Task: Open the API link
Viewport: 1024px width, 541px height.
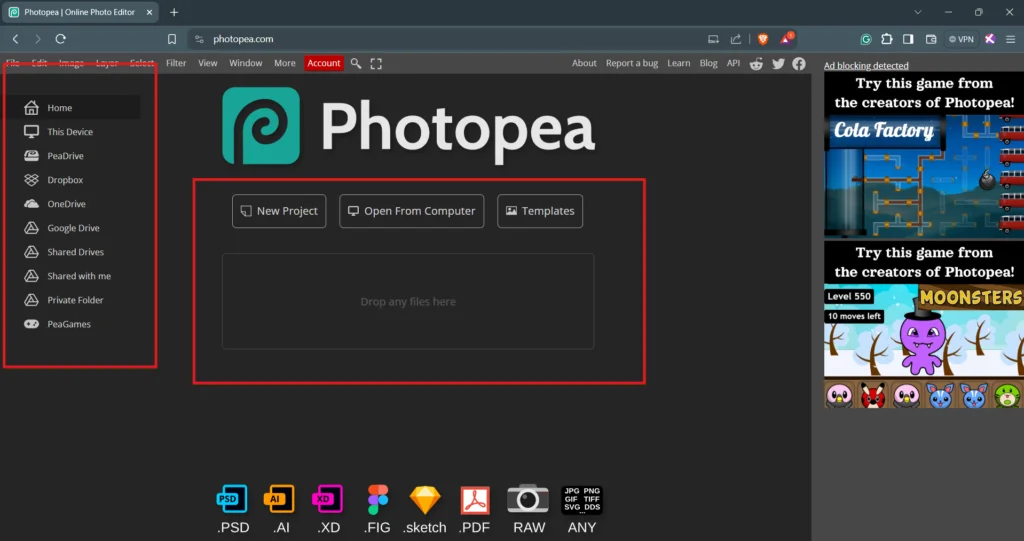Action: [733, 63]
